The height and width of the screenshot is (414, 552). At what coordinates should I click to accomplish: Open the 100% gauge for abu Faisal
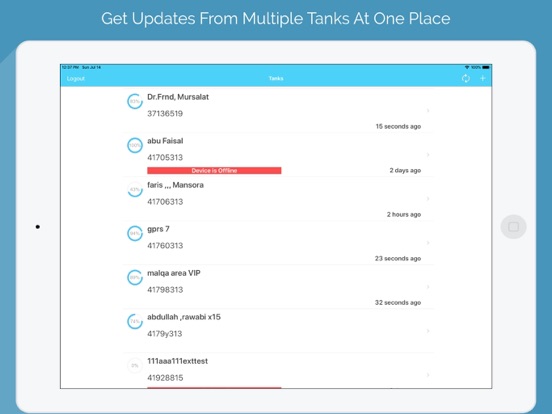135,145
